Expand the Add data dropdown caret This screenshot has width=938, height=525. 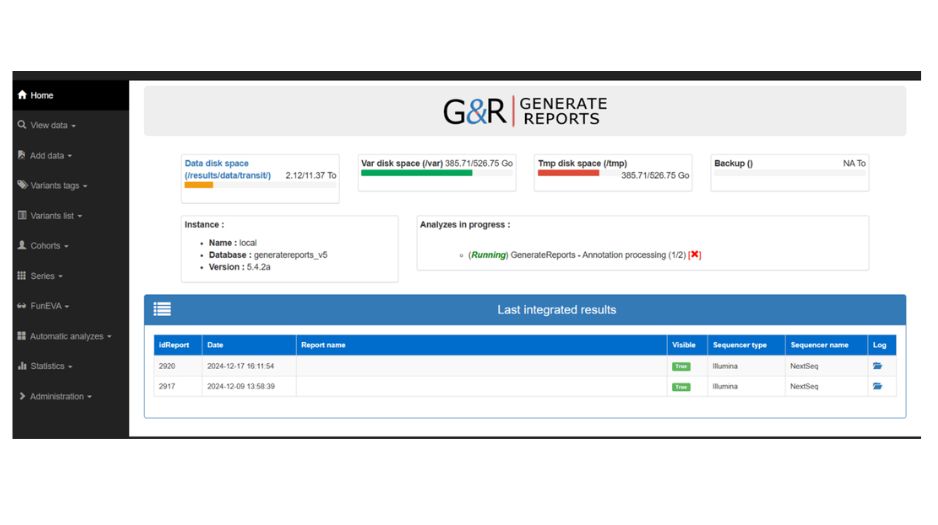(x=70, y=156)
